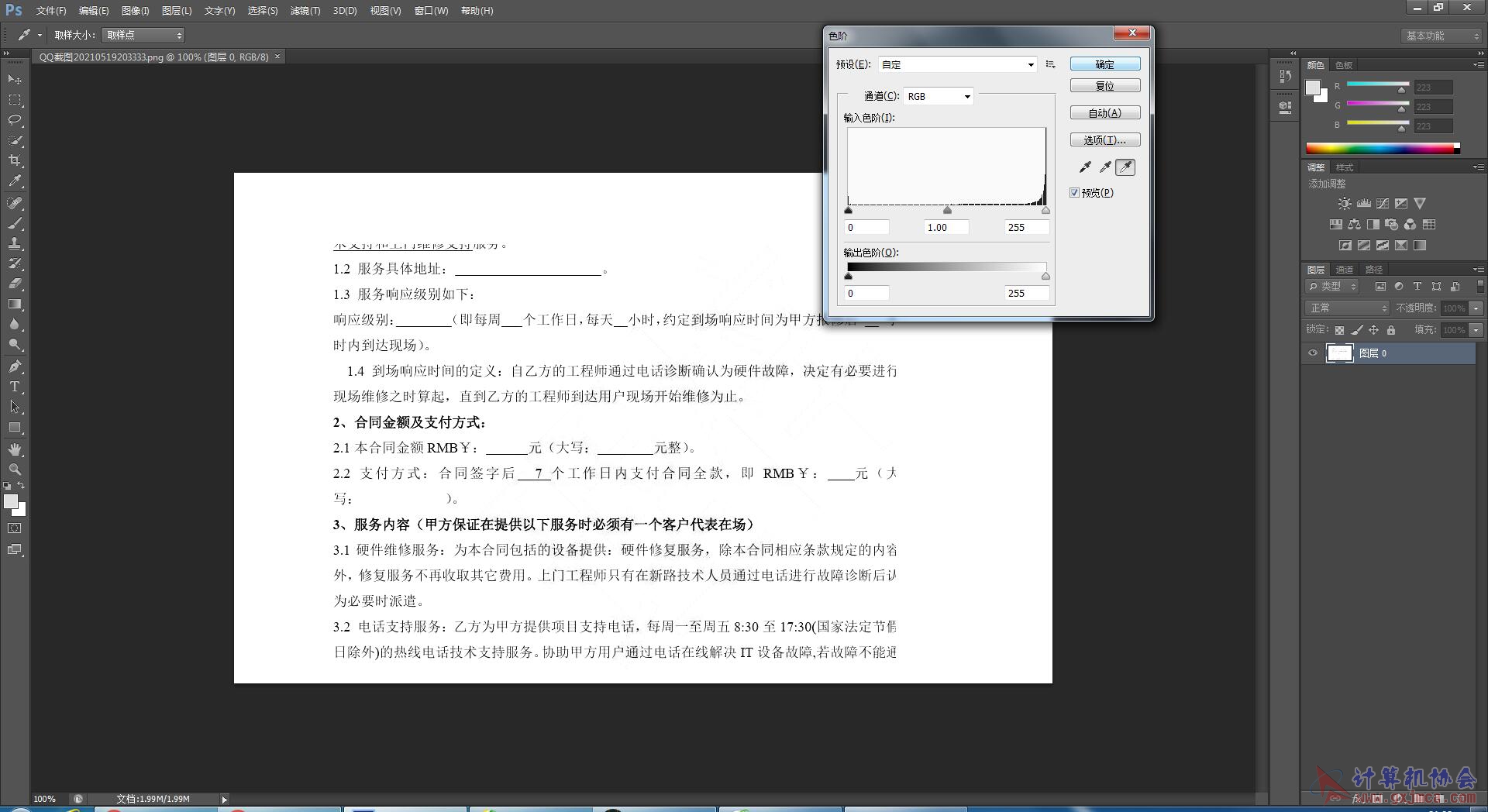
Task: Select the Crop tool in toolbar
Action: pos(15,160)
